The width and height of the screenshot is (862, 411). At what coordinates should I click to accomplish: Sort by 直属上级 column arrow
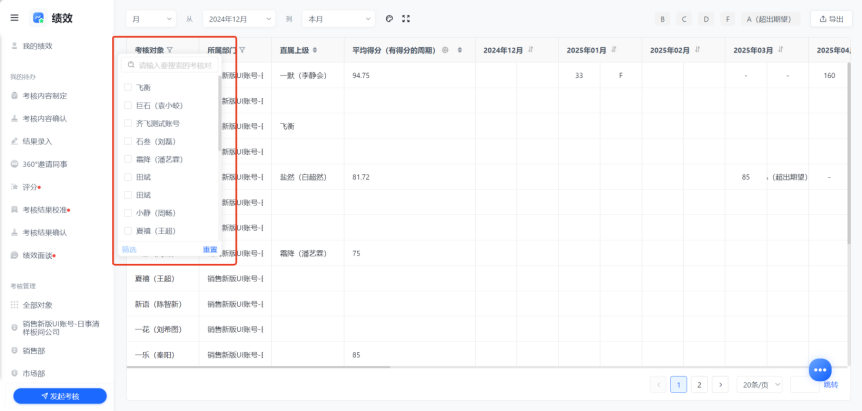coord(315,50)
